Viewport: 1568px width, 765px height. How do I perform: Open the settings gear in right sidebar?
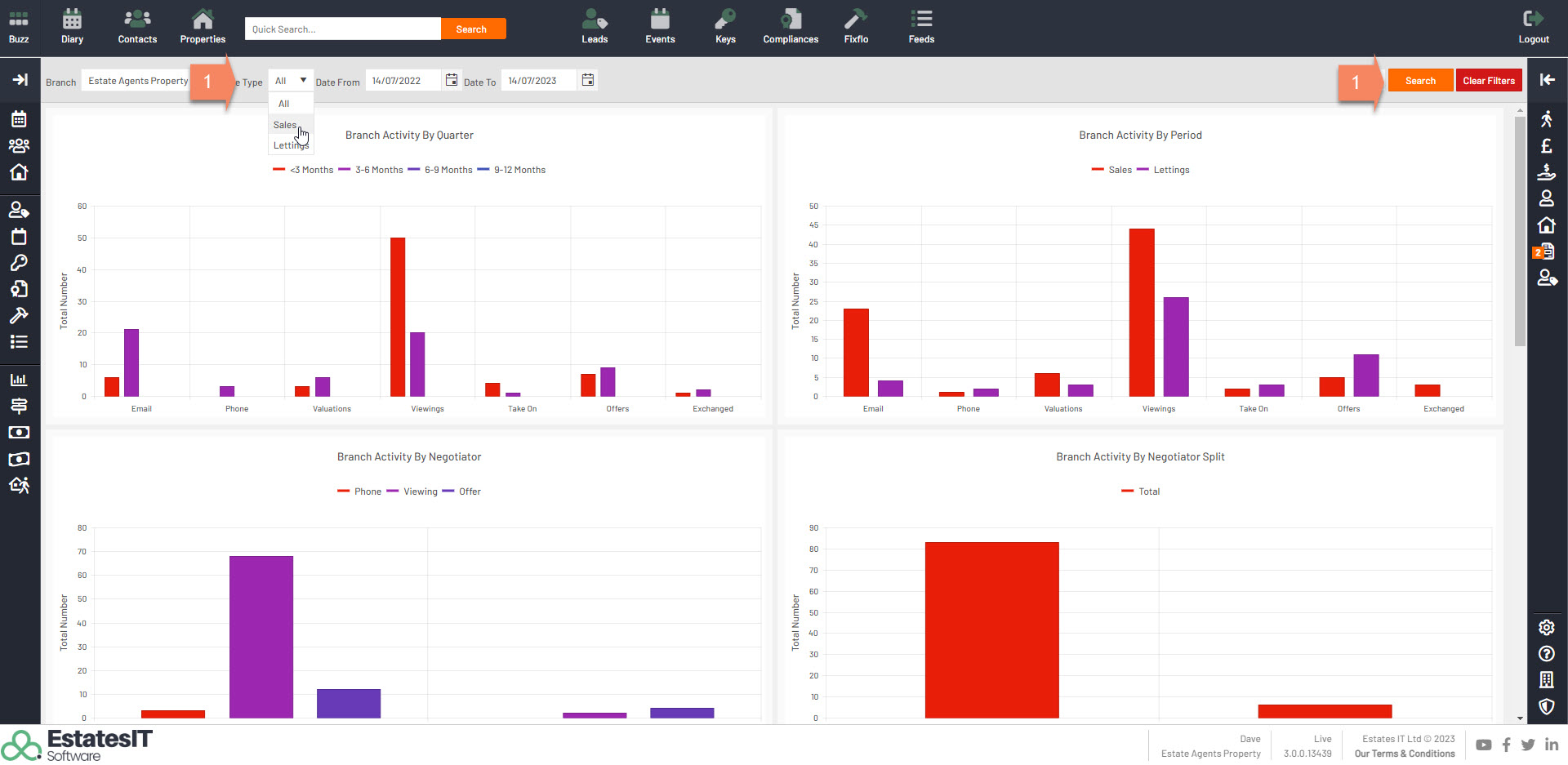pyautogui.click(x=1546, y=627)
